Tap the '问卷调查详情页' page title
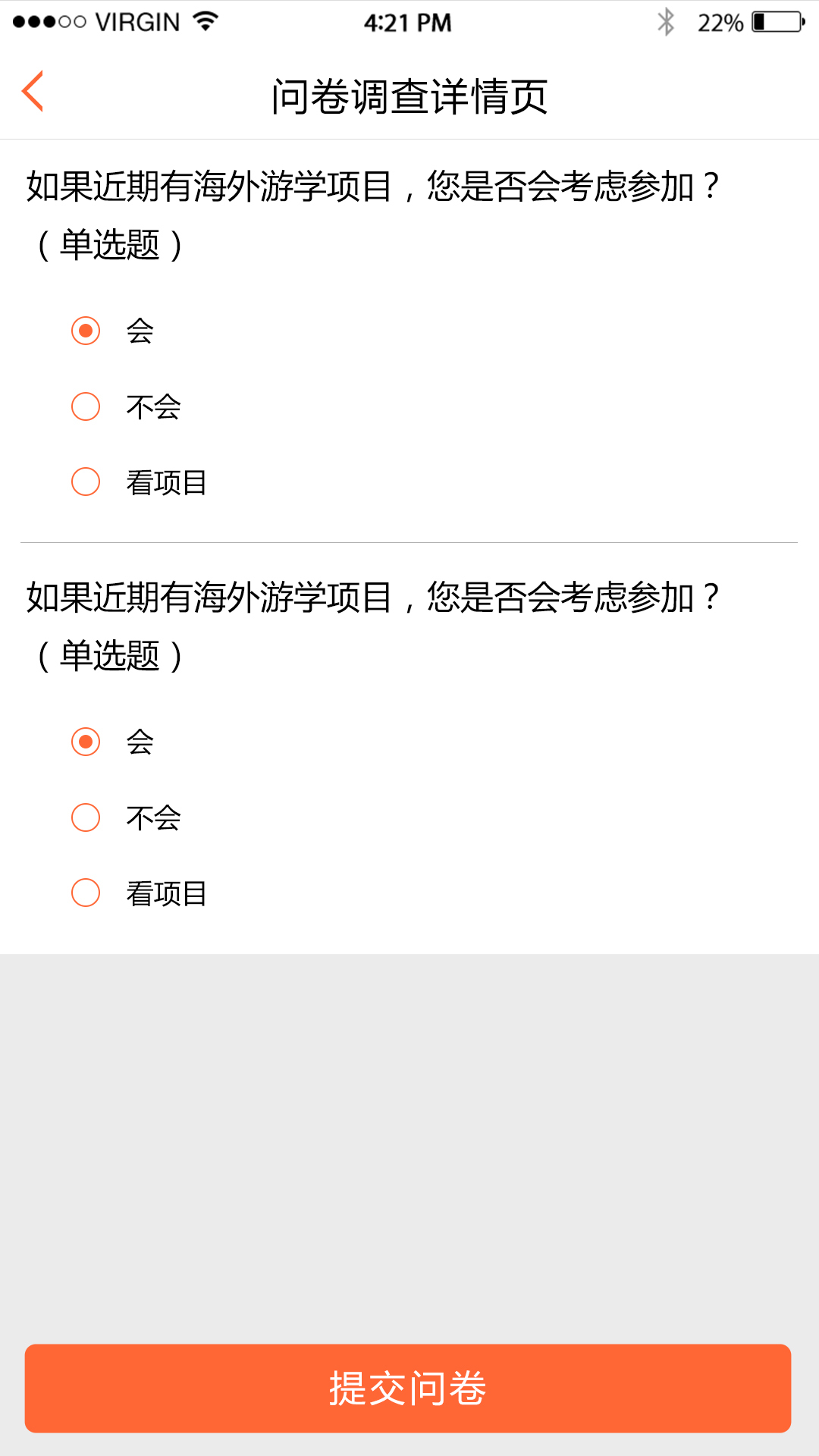Image resolution: width=819 pixels, height=1456 pixels. pos(409,97)
